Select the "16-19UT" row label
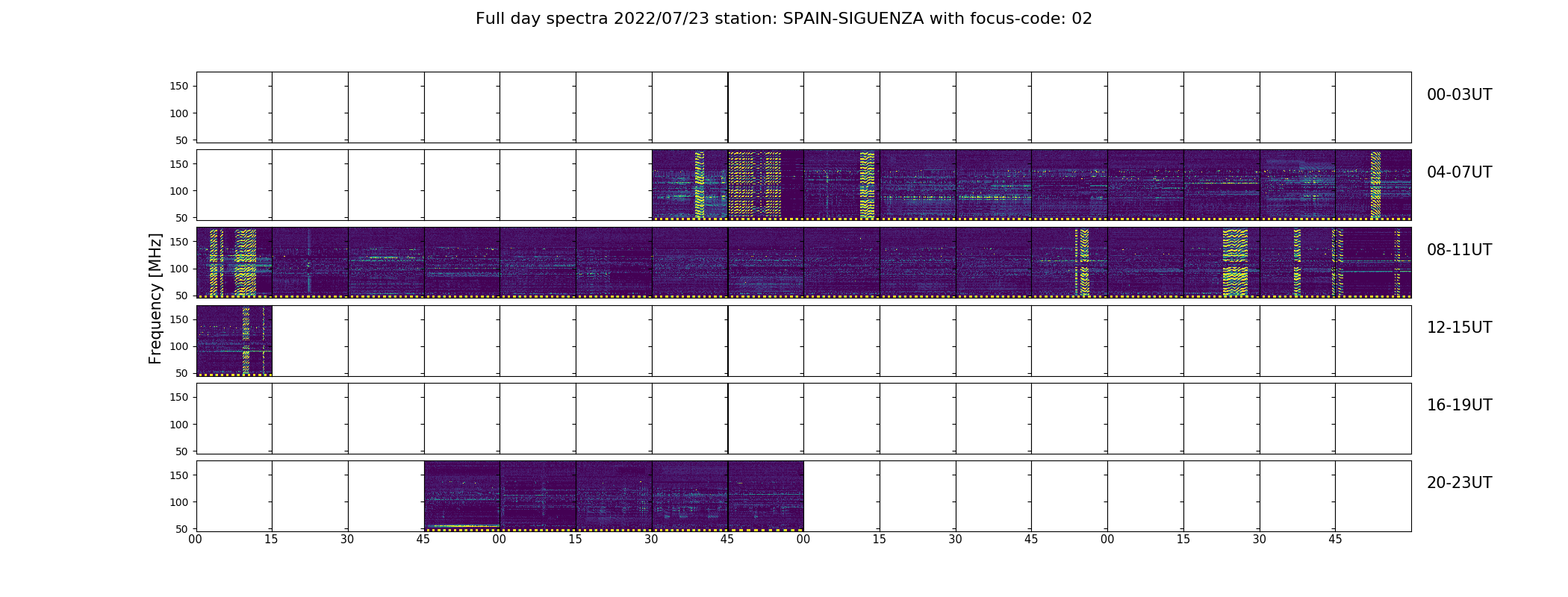This screenshot has height=597, width=1568. pos(1459,405)
